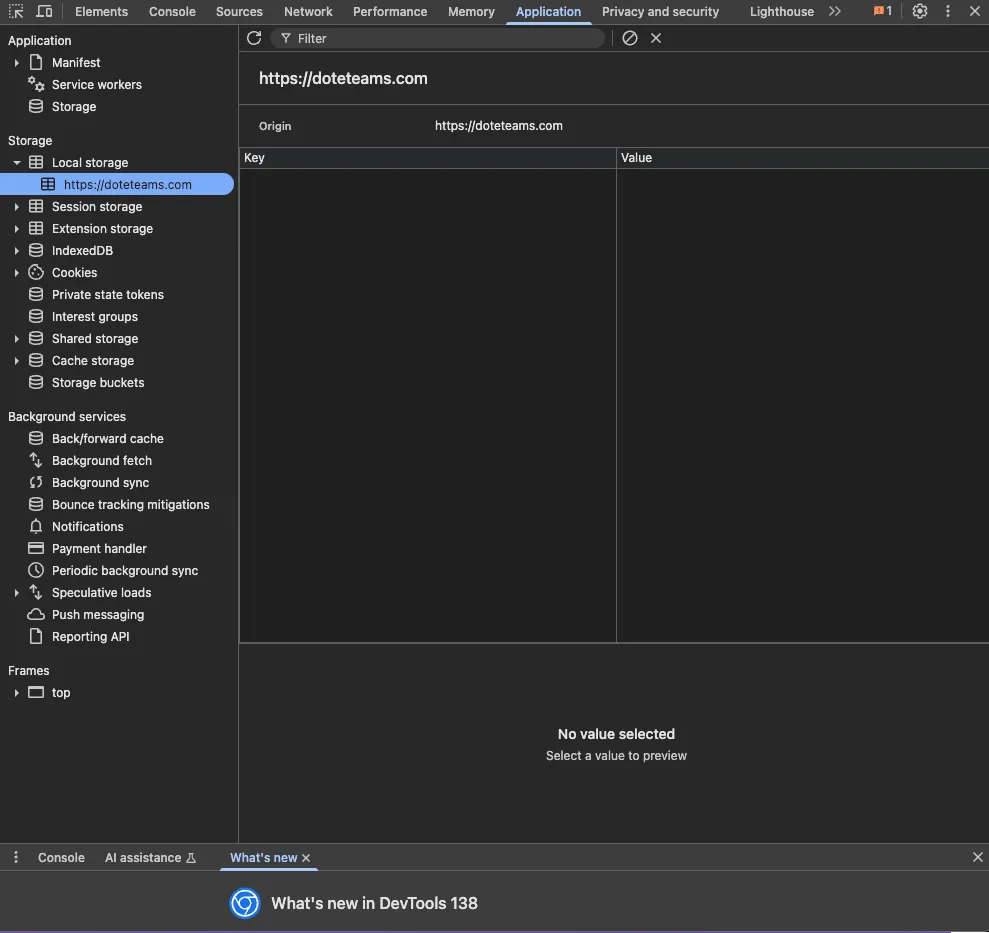
Task: Open Console tab in bottom drawer
Action: pyautogui.click(x=61, y=857)
